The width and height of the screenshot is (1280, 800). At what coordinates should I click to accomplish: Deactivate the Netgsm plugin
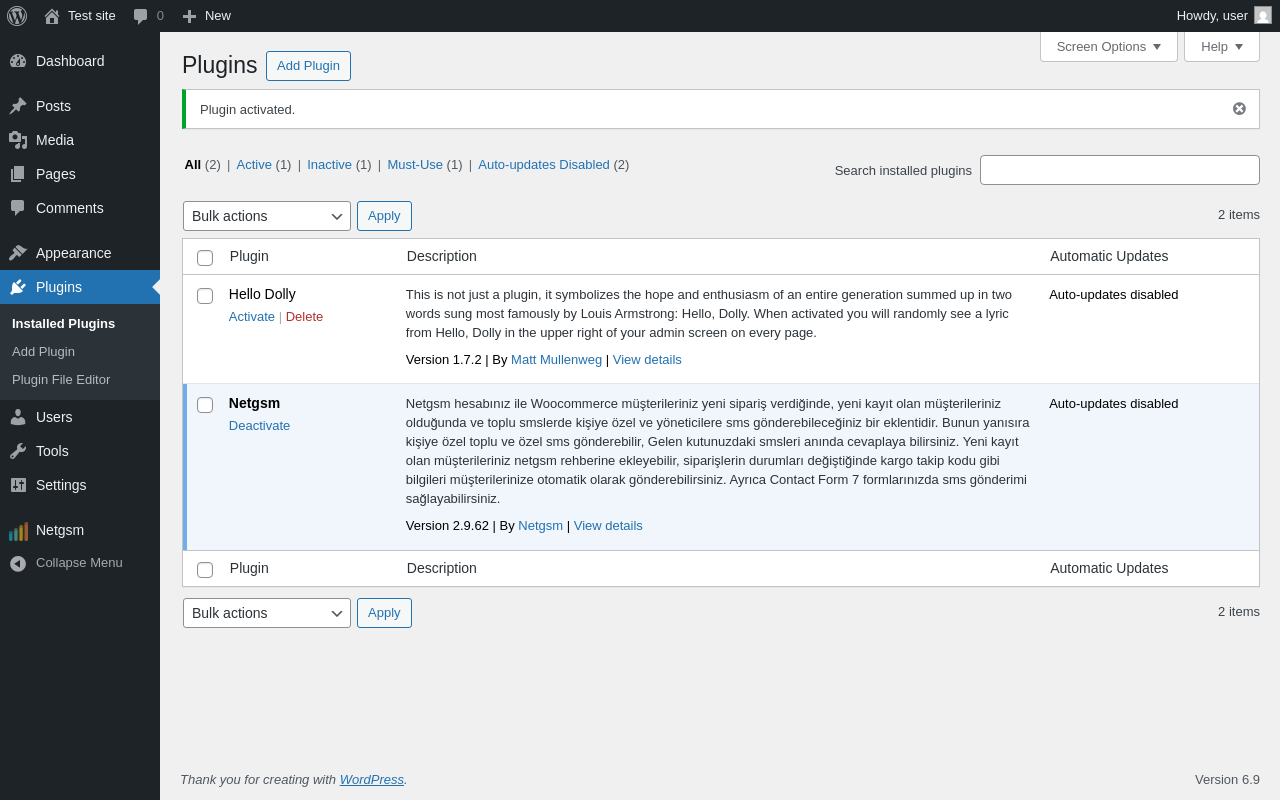point(259,426)
